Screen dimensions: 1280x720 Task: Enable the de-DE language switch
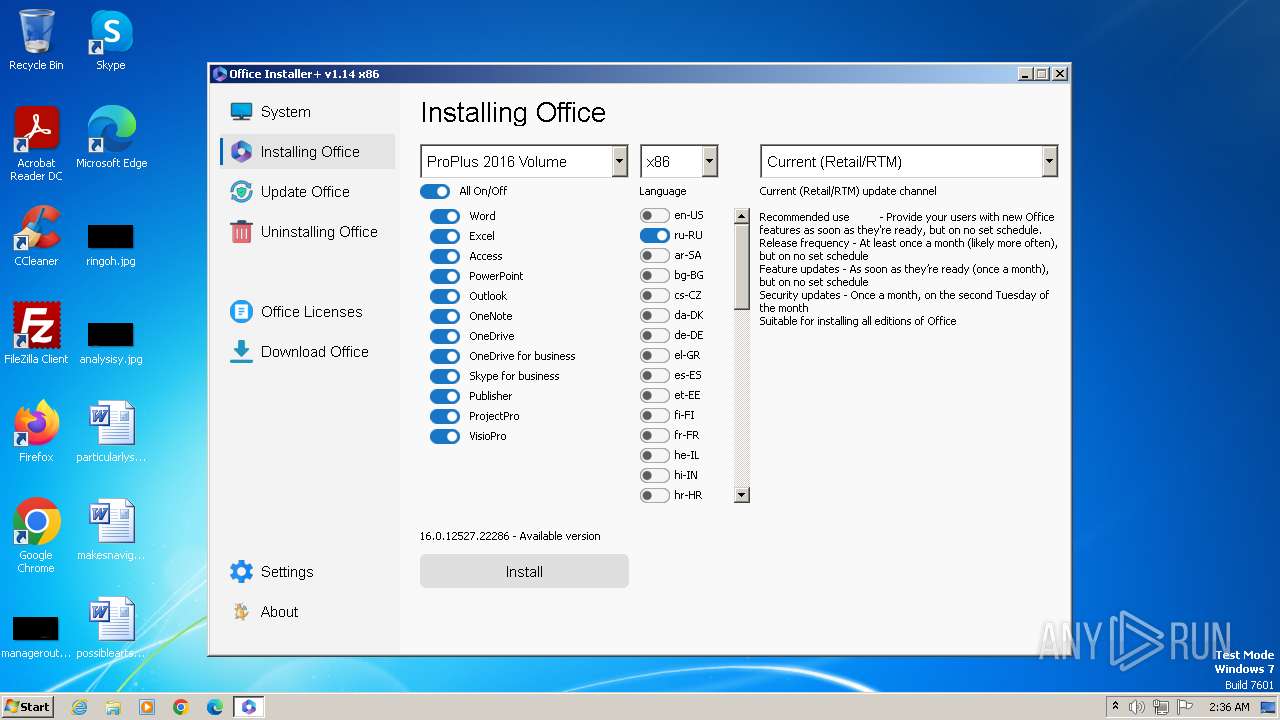[655, 335]
